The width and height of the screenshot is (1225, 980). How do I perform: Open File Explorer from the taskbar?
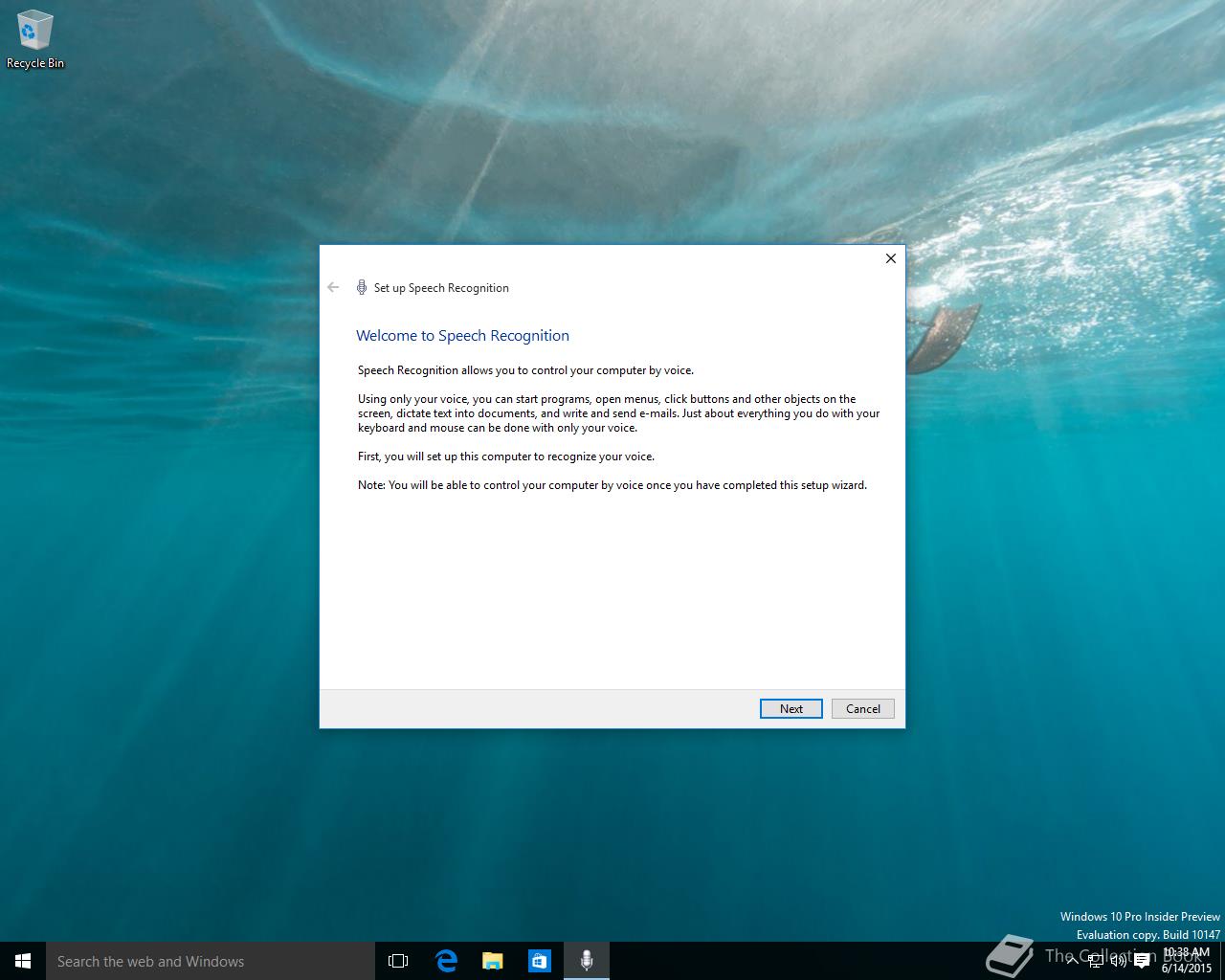493,961
